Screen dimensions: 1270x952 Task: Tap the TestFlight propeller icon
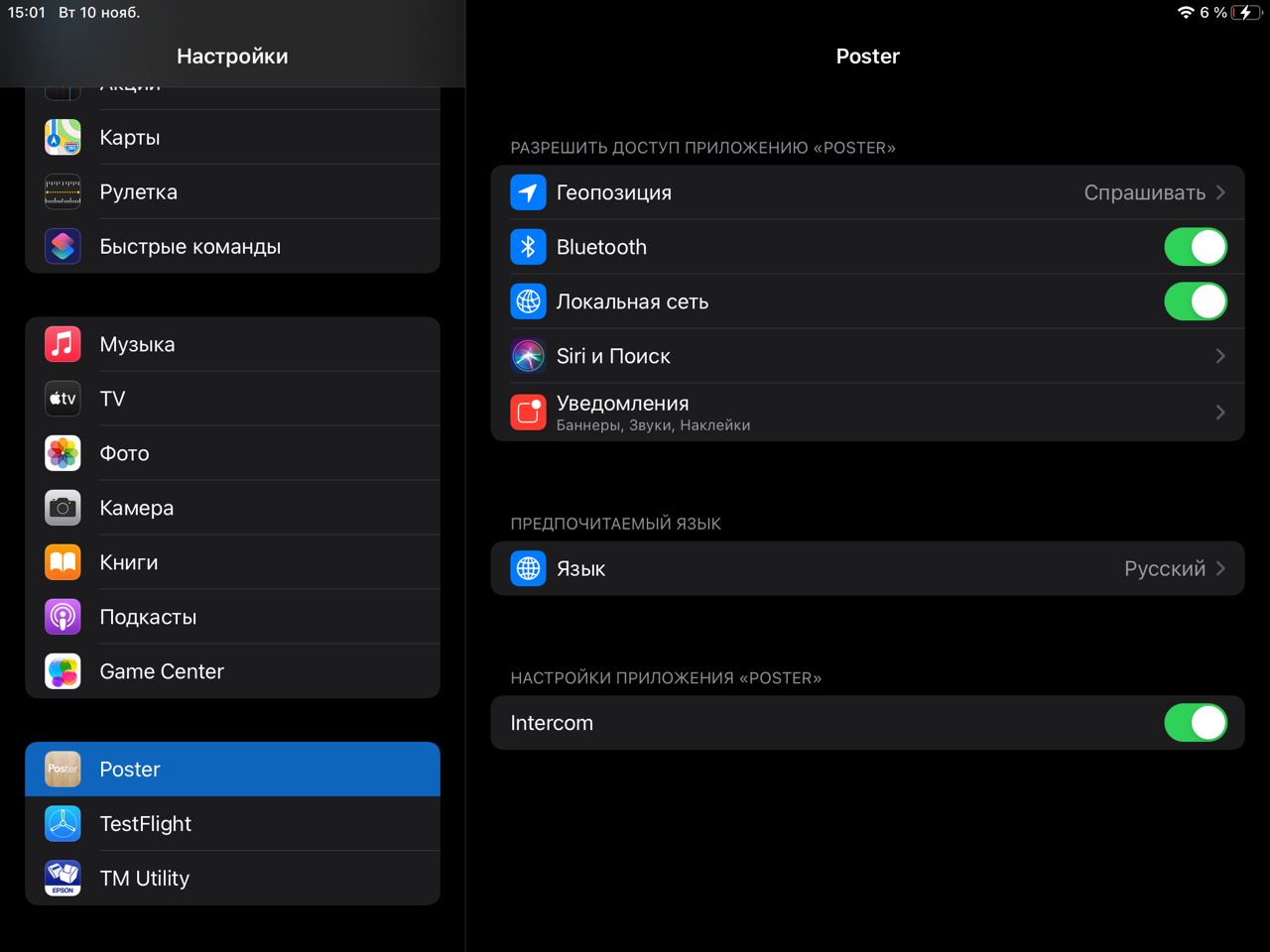(x=63, y=823)
